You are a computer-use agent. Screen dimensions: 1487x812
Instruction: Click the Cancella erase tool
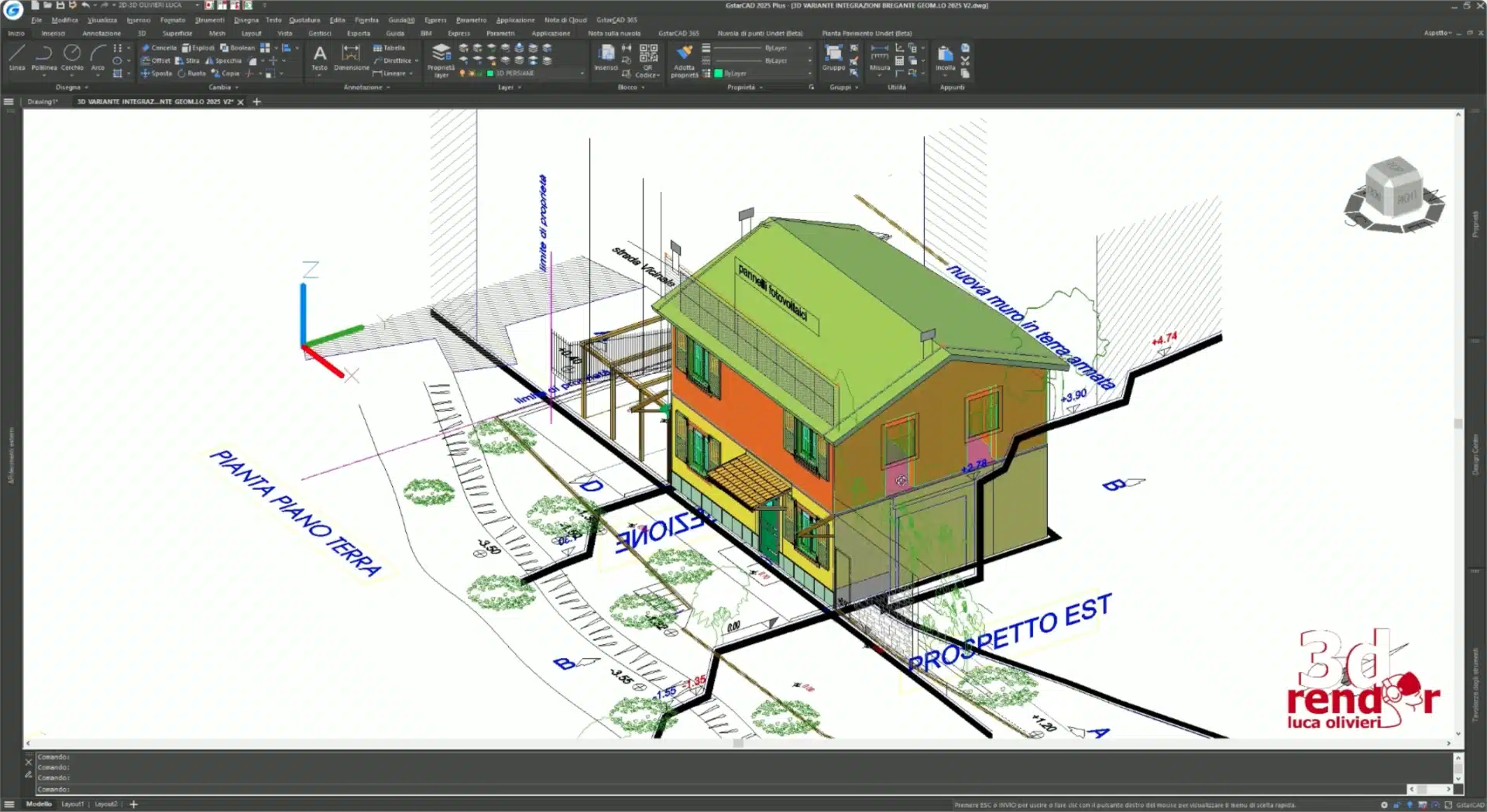[159, 48]
